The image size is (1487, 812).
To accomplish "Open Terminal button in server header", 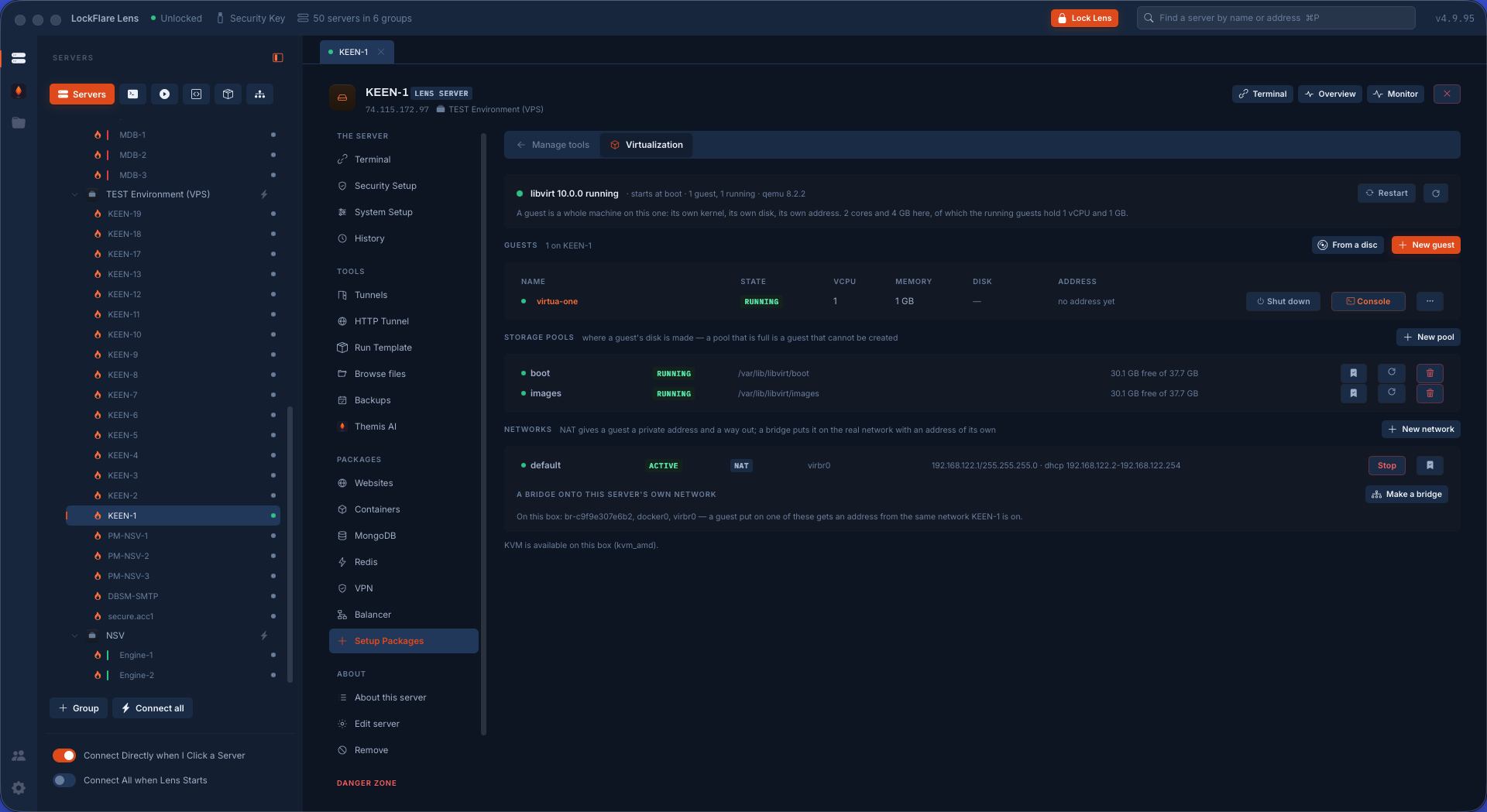I will point(1262,94).
